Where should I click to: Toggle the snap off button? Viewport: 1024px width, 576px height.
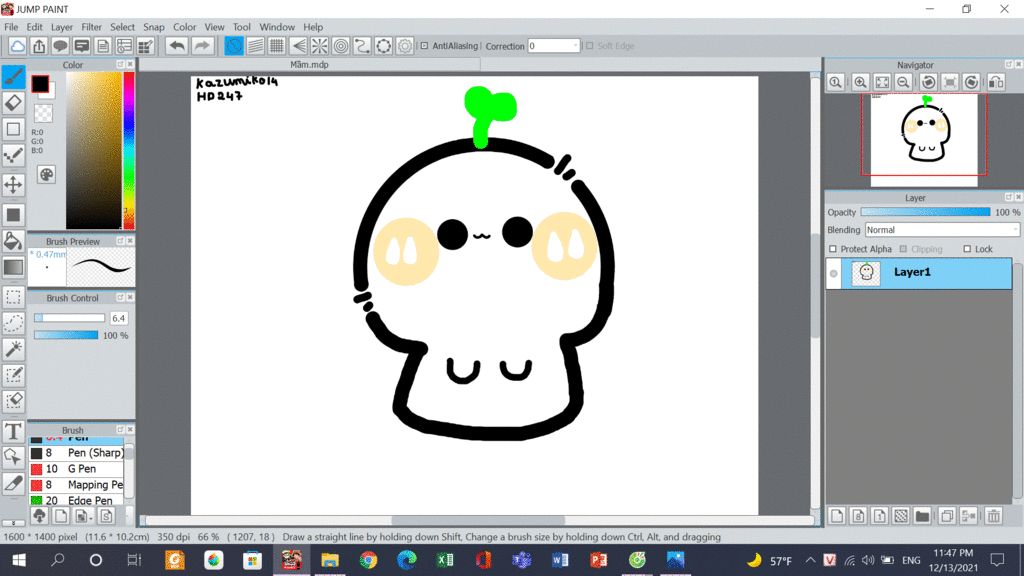(x=234, y=46)
